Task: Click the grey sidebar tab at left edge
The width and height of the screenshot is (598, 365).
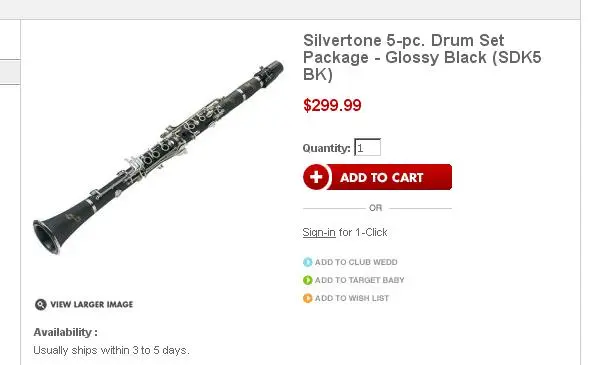Action: click(x=10, y=72)
